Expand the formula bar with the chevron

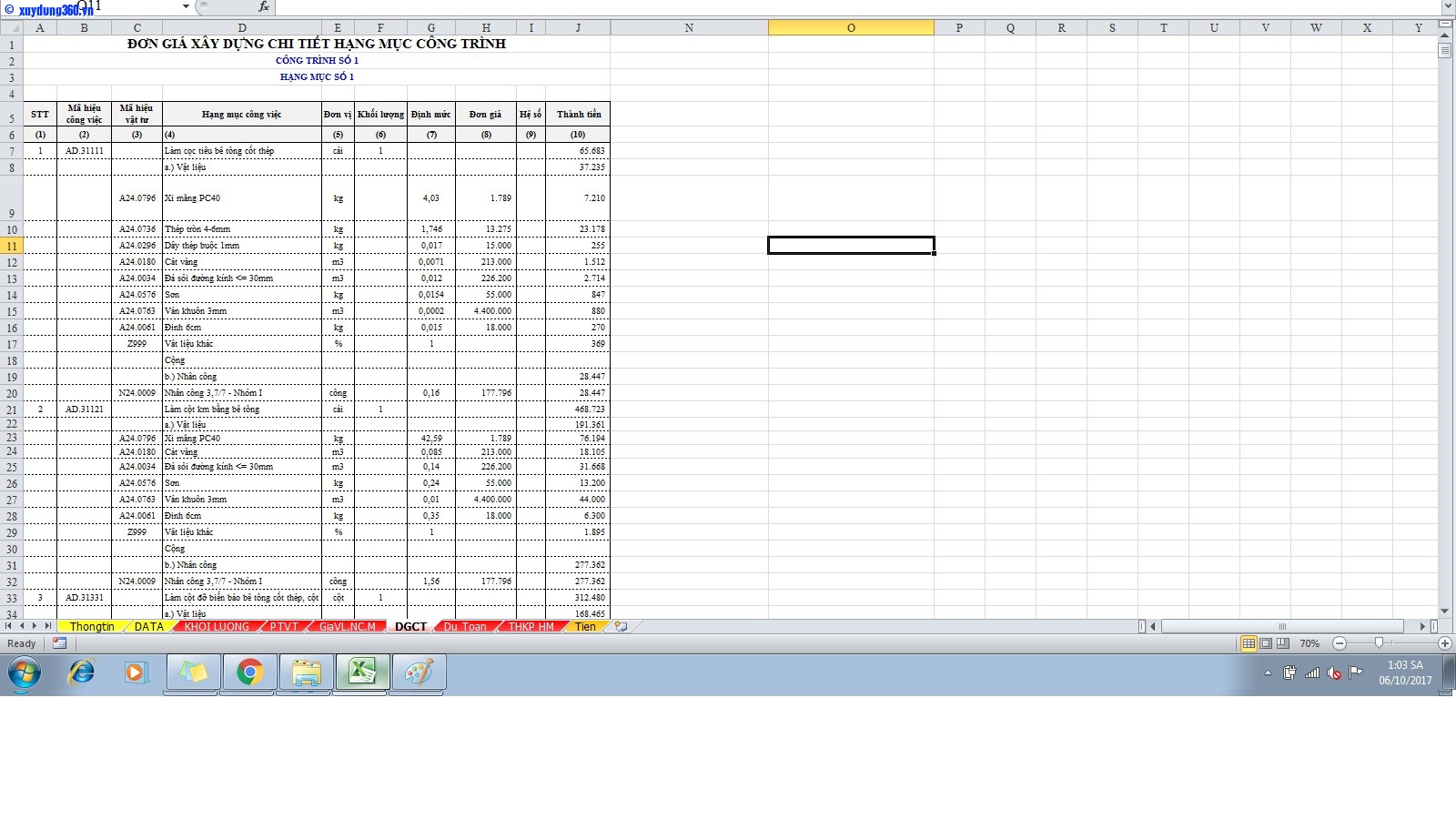tap(1447, 6)
